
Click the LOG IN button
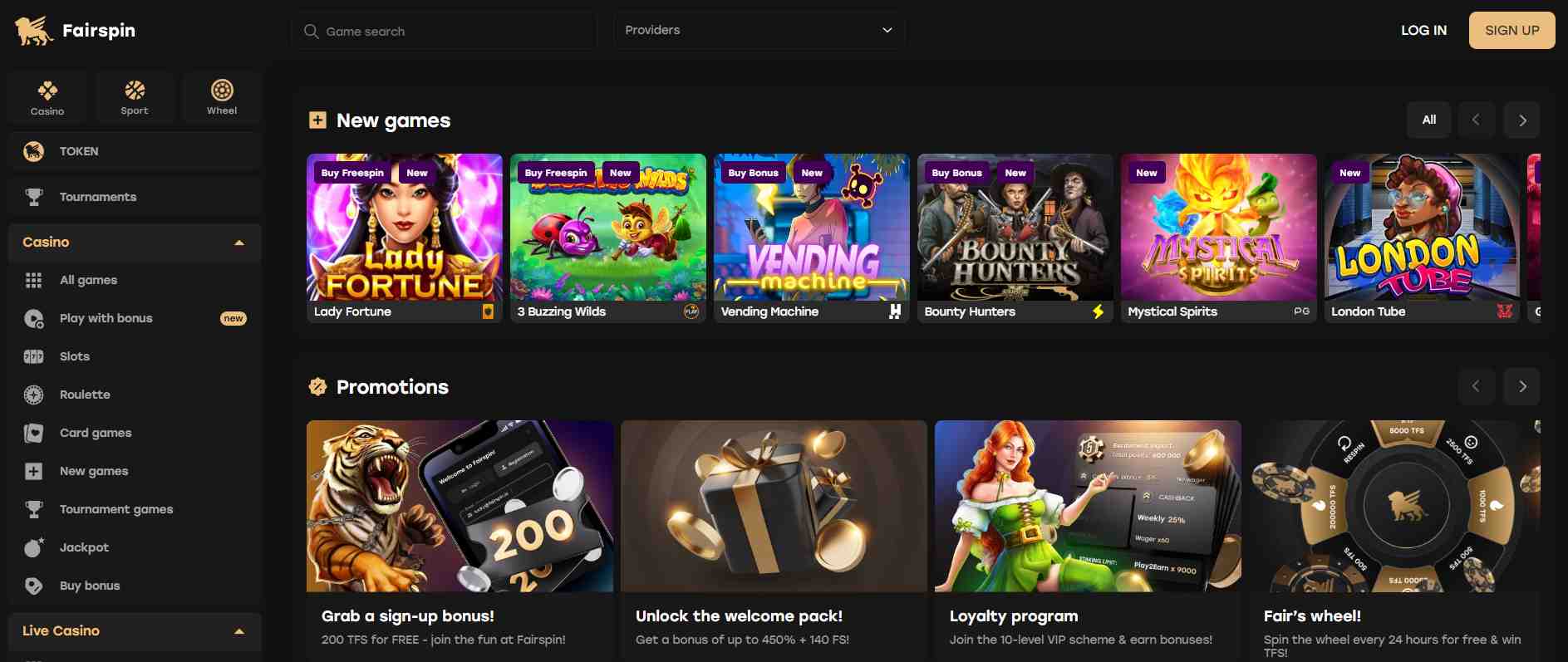point(1423,30)
